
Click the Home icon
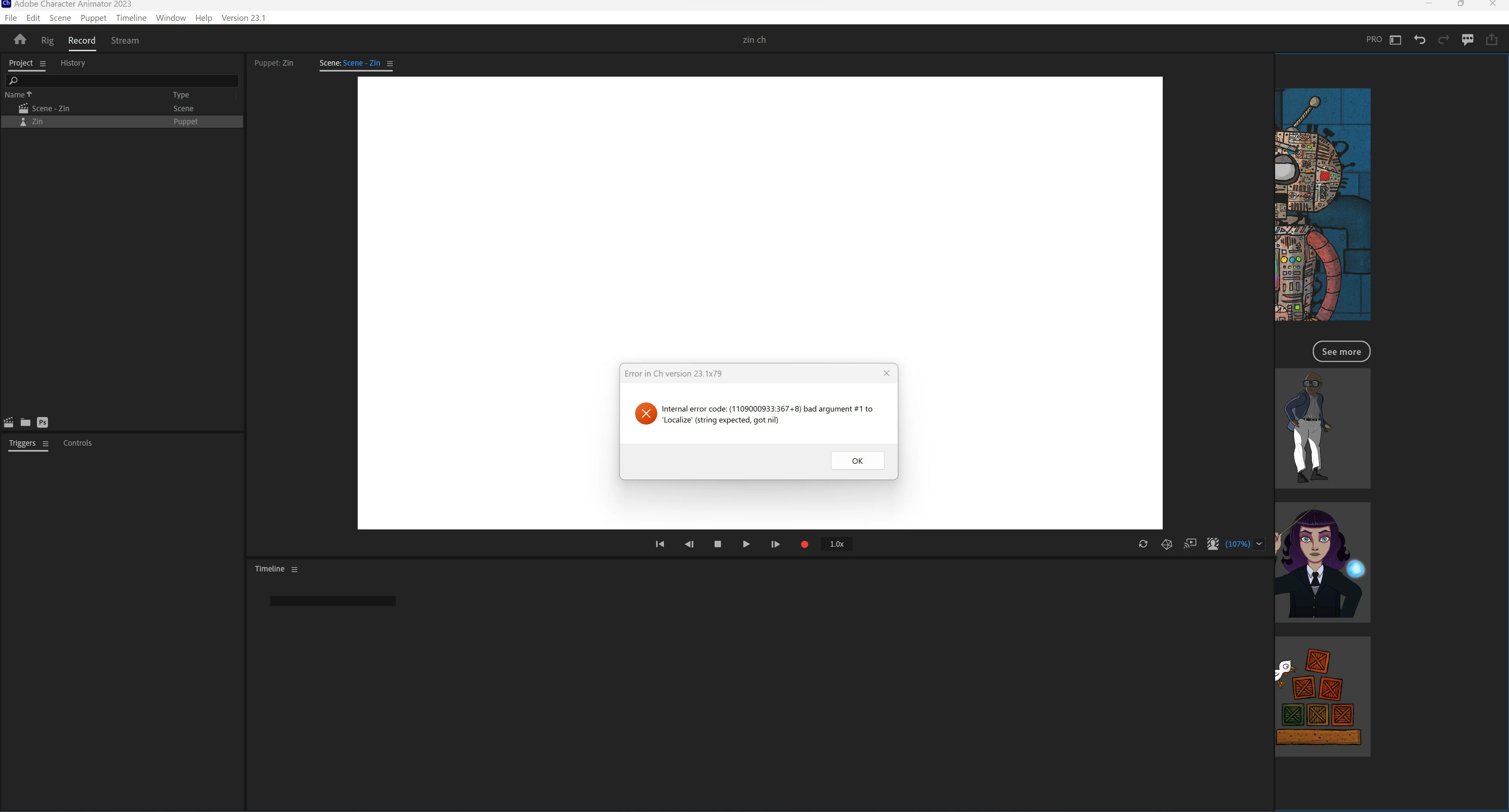click(x=20, y=39)
